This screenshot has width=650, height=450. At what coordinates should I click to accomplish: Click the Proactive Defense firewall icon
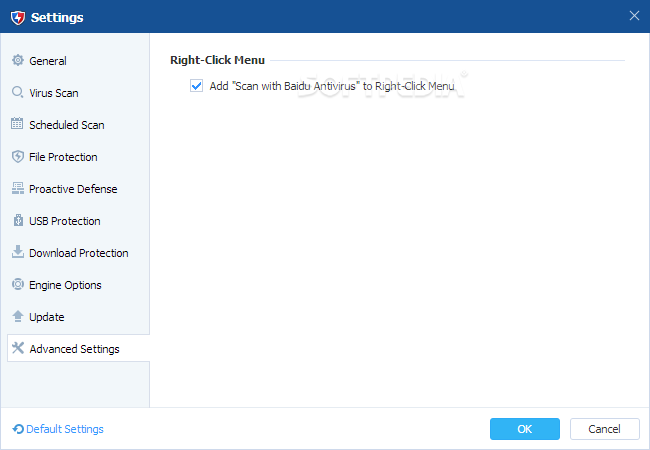click(18, 188)
